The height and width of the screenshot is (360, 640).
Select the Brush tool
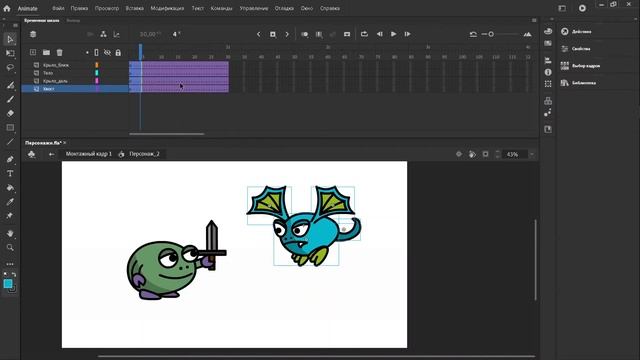point(10,99)
